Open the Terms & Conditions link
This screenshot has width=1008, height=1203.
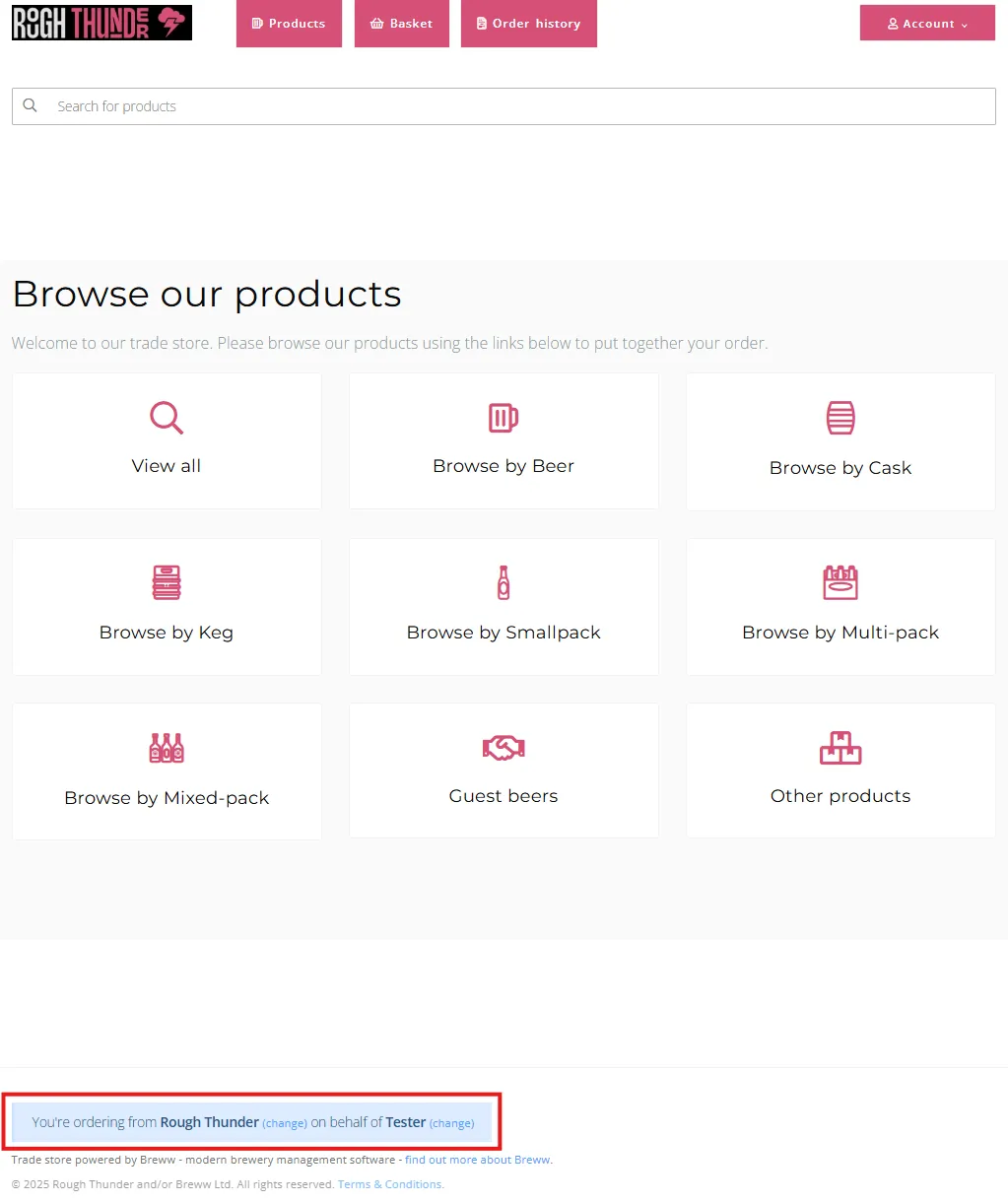[x=390, y=1184]
